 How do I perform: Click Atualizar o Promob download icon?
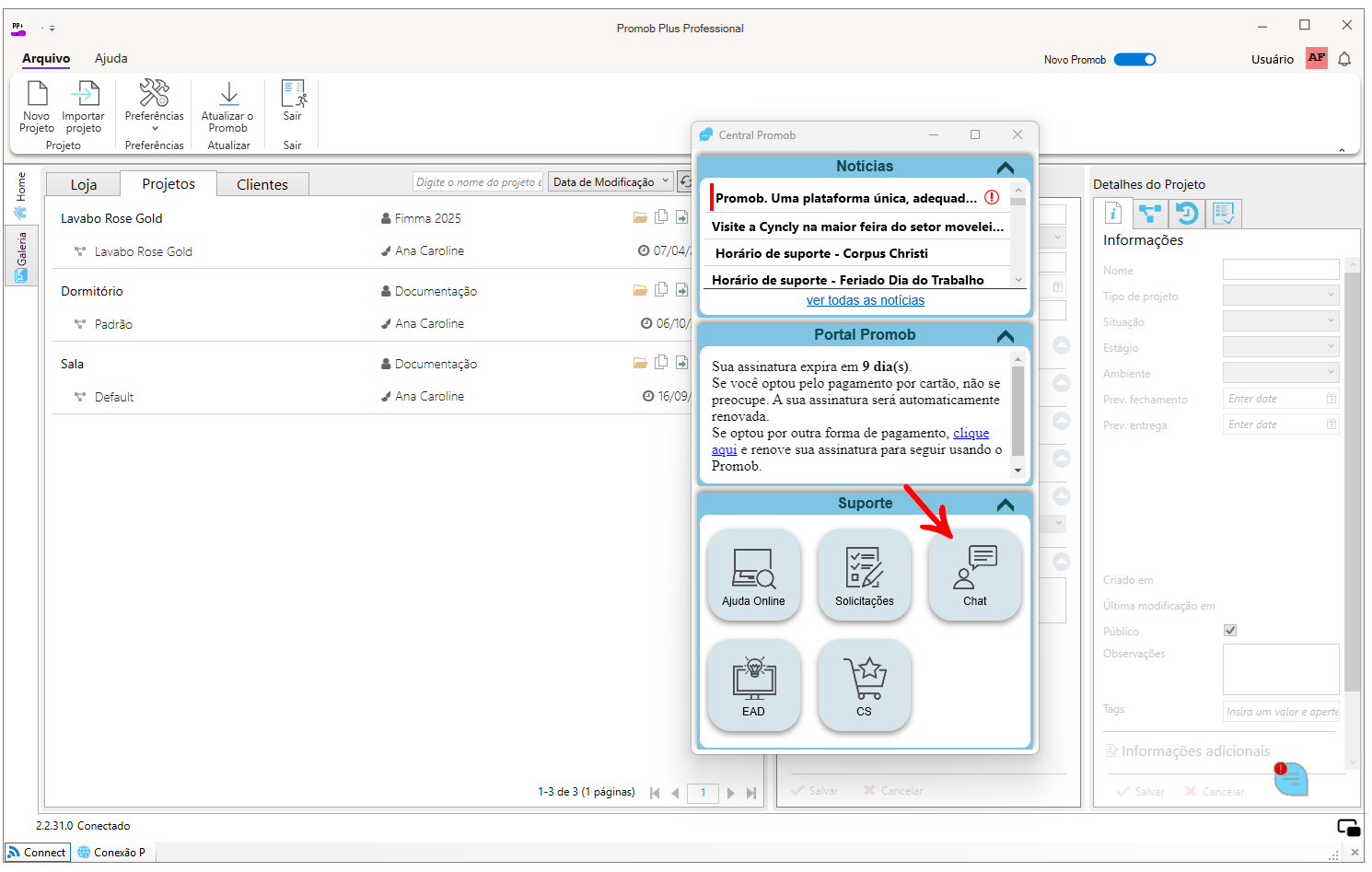click(x=228, y=94)
